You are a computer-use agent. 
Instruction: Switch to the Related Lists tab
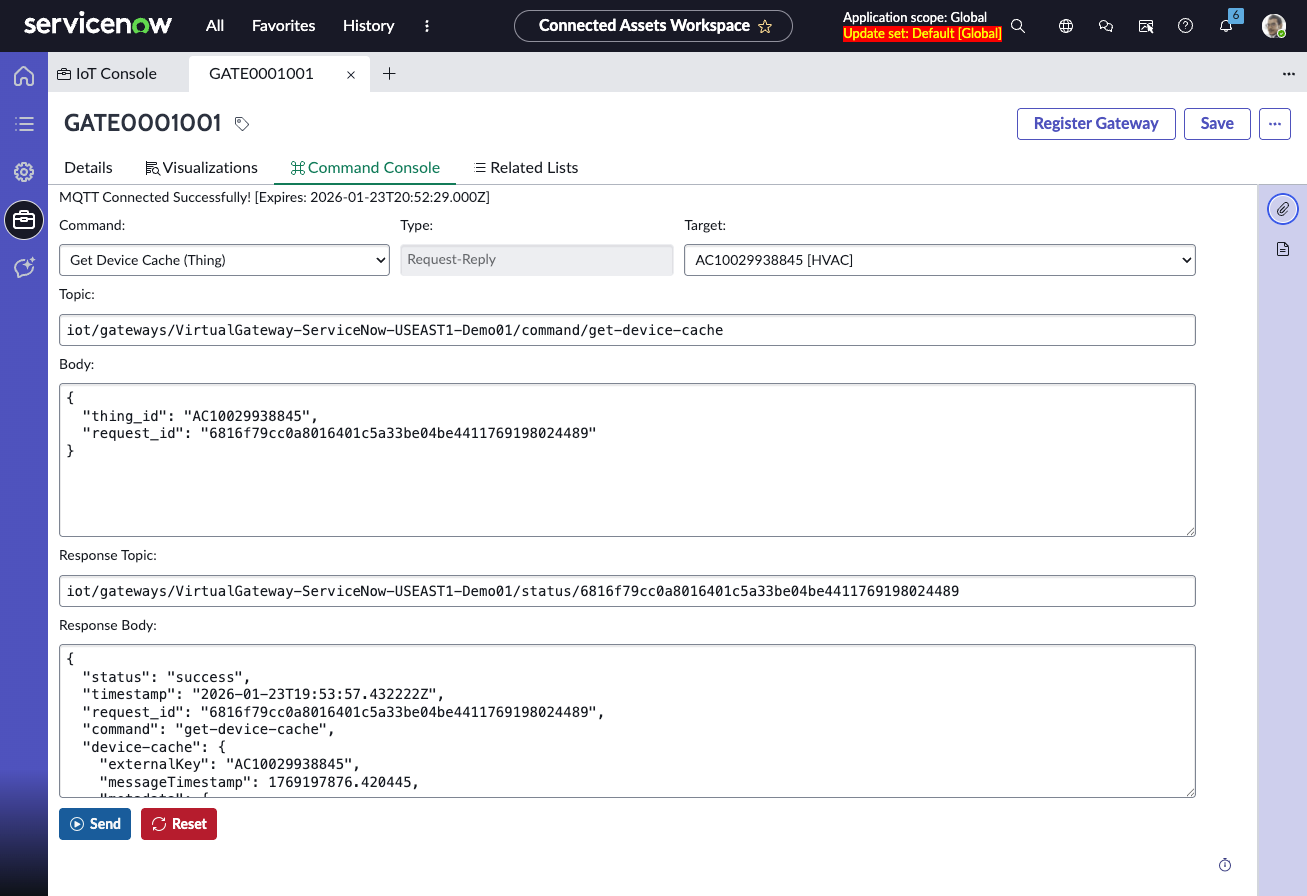coord(526,168)
